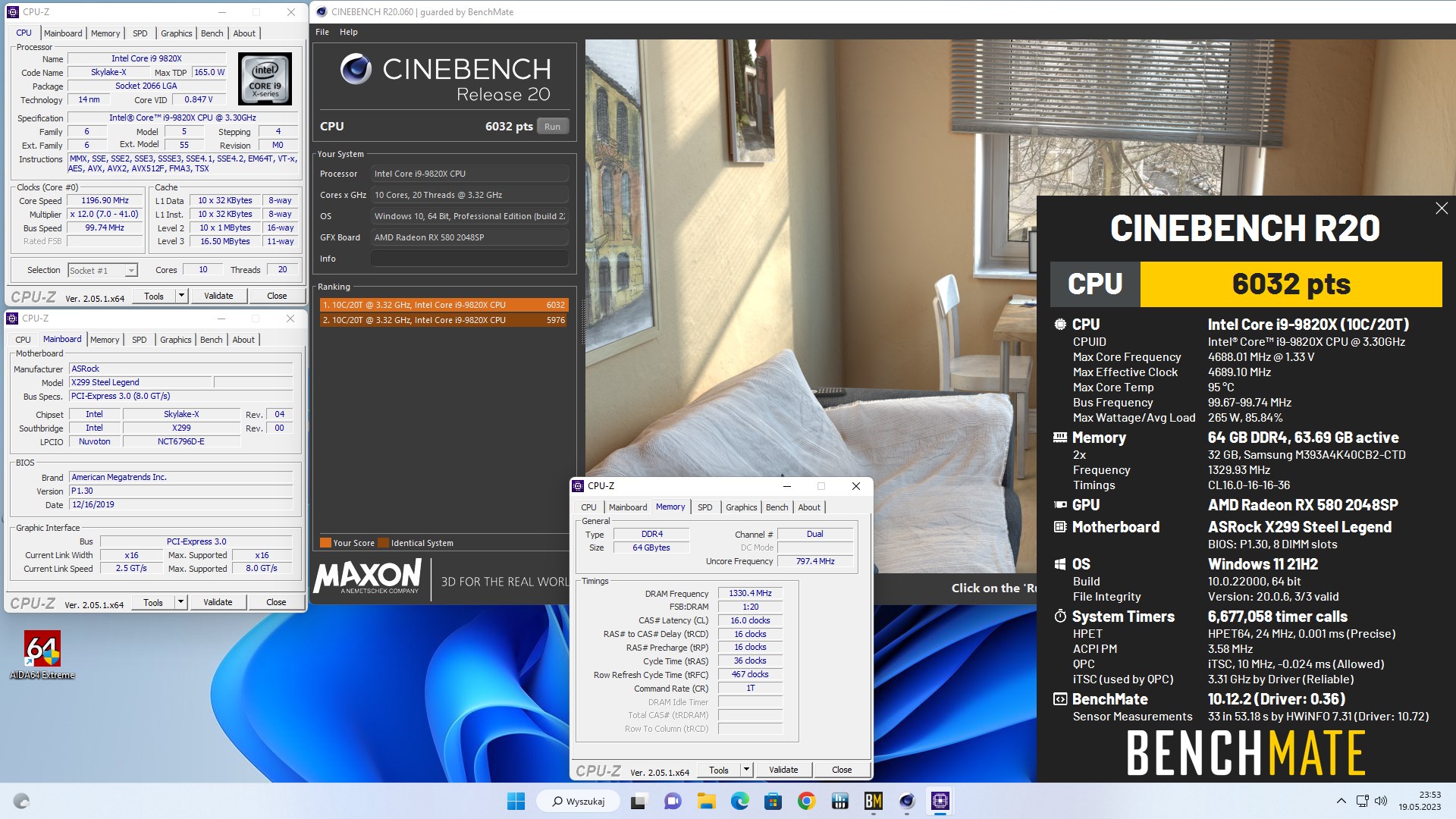This screenshot has height=819, width=1456.
Task: Switch to Mainboard tab in top CPU-Z window
Action: pos(63,33)
